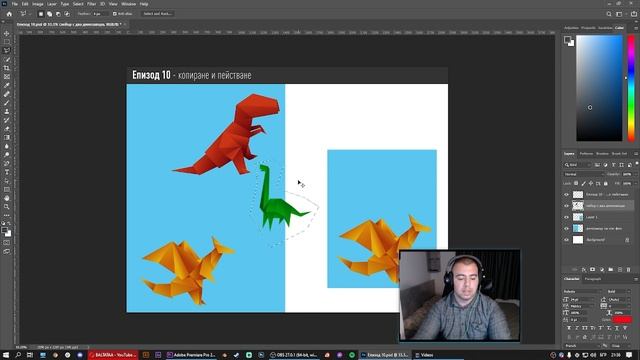Open the File menu
This screenshot has width=640, height=360.
[x=15, y=4]
